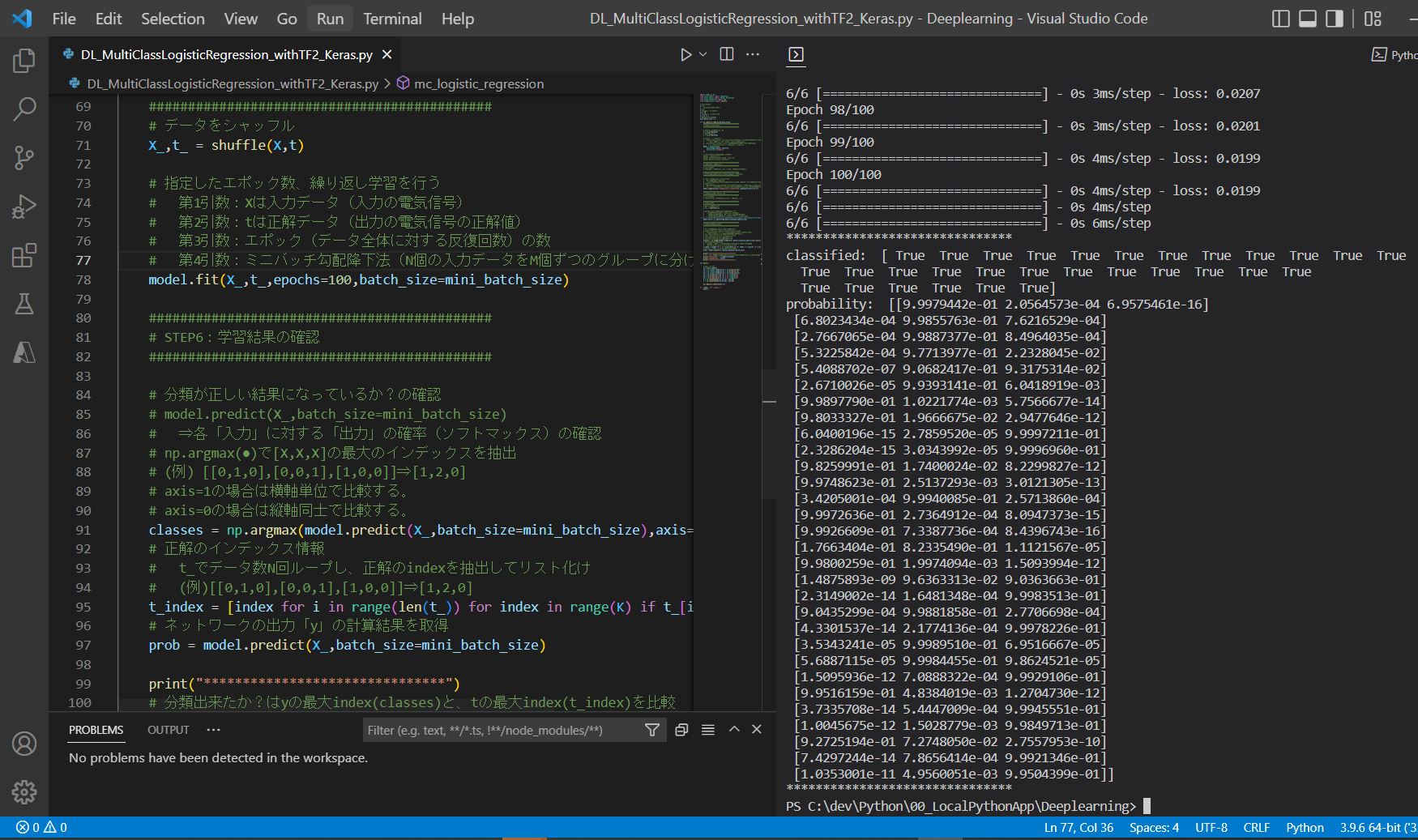Click line number 78 in the gutter
Viewport: 1418px width, 840px height.
point(83,279)
